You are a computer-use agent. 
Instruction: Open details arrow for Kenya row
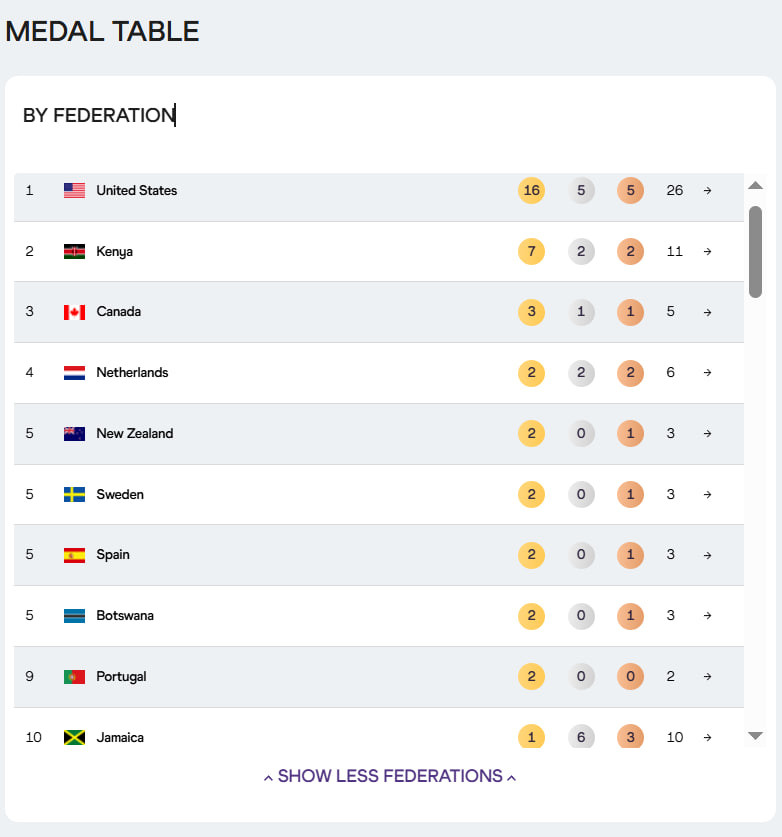pos(707,251)
